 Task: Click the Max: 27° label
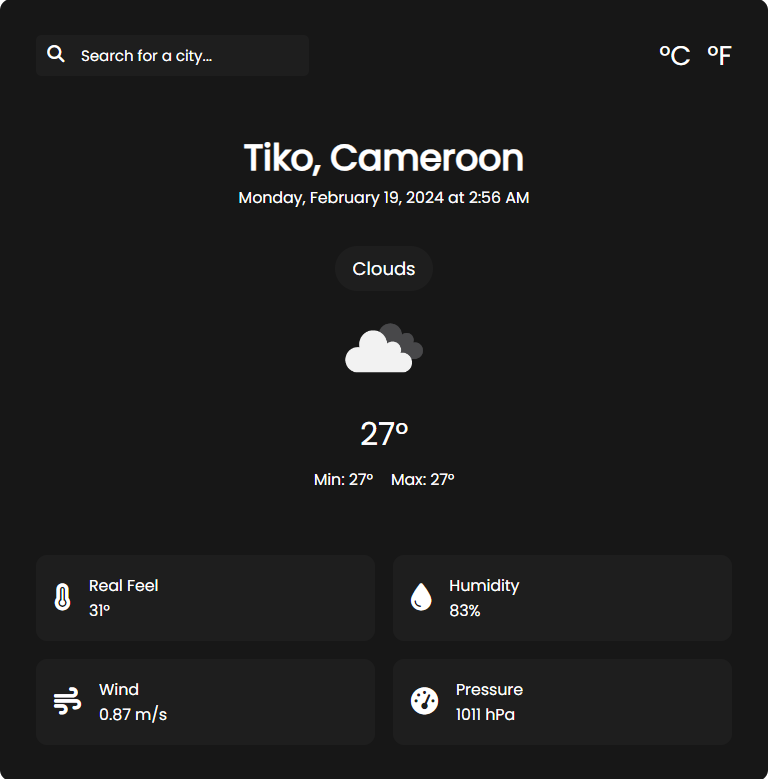(x=423, y=479)
